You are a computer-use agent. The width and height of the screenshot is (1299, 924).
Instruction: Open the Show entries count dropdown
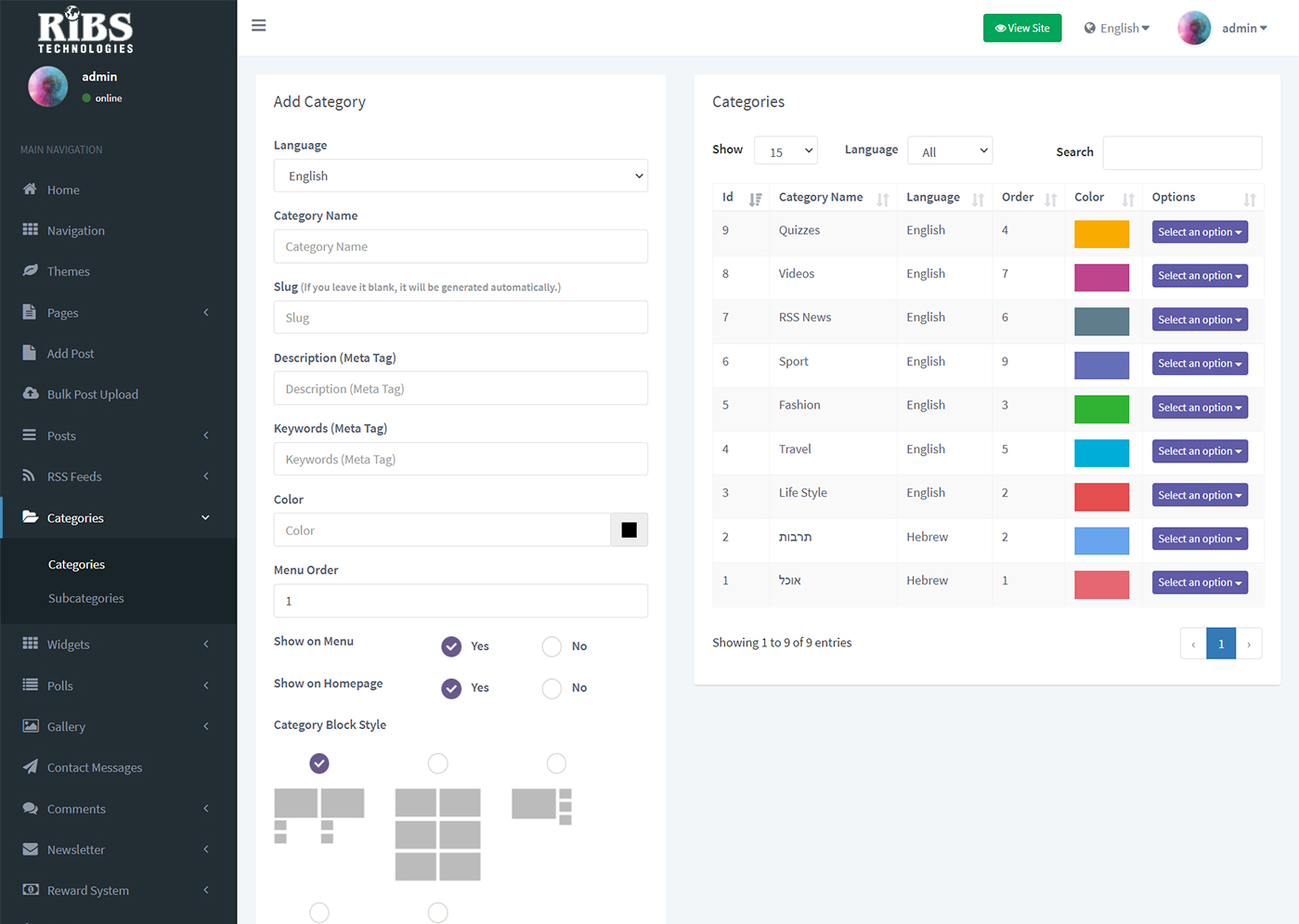pos(786,151)
